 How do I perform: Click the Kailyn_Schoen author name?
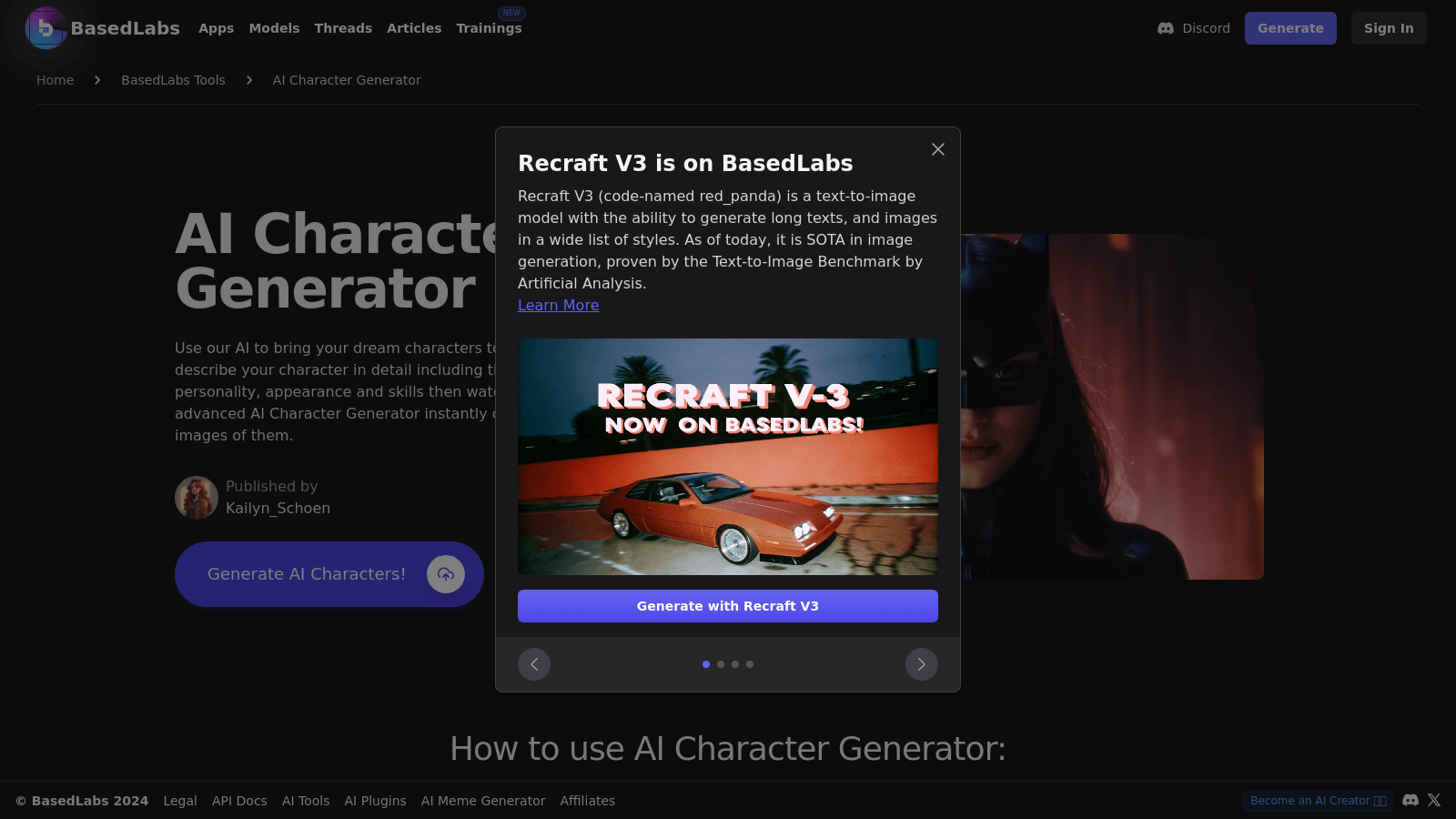coord(278,509)
